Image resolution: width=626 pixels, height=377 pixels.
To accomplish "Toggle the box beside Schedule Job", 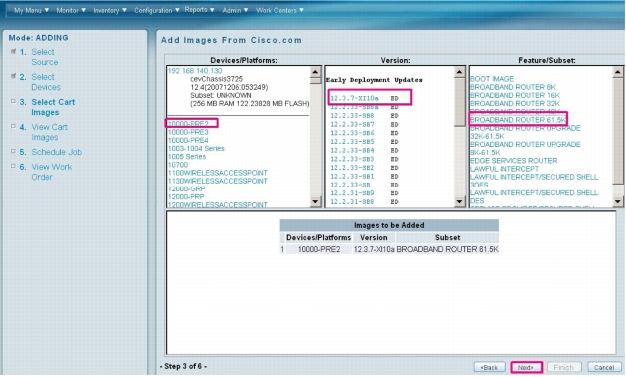I will coord(13,151).
